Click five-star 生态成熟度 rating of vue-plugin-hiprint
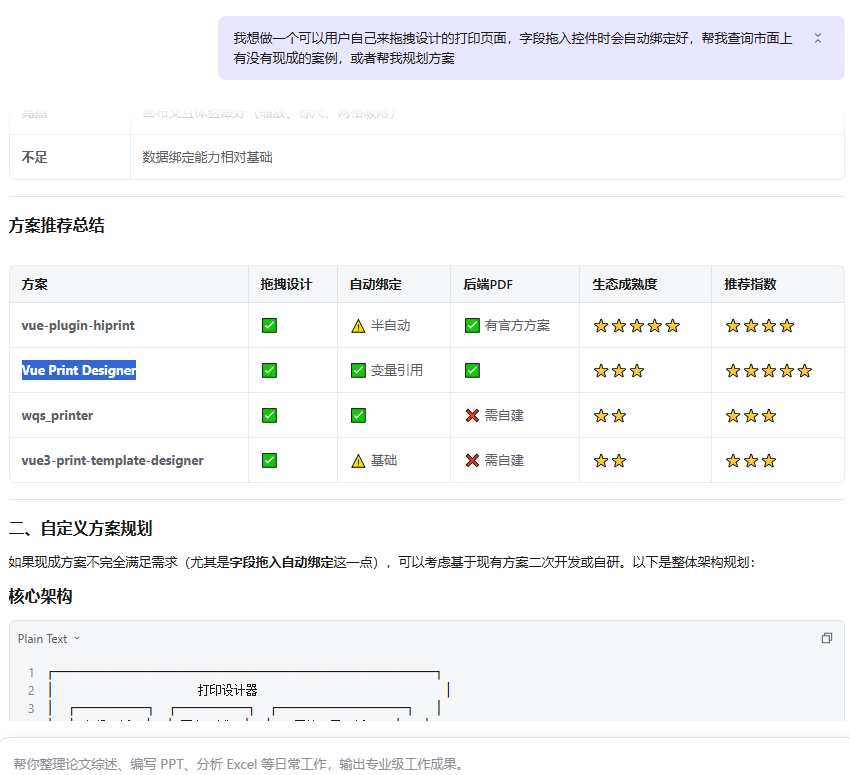Viewport: 850px width, 775px height. (636, 326)
